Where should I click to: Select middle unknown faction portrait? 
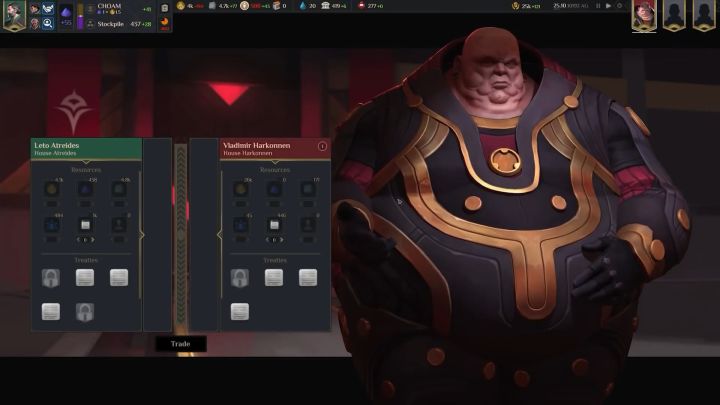tap(674, 15)
